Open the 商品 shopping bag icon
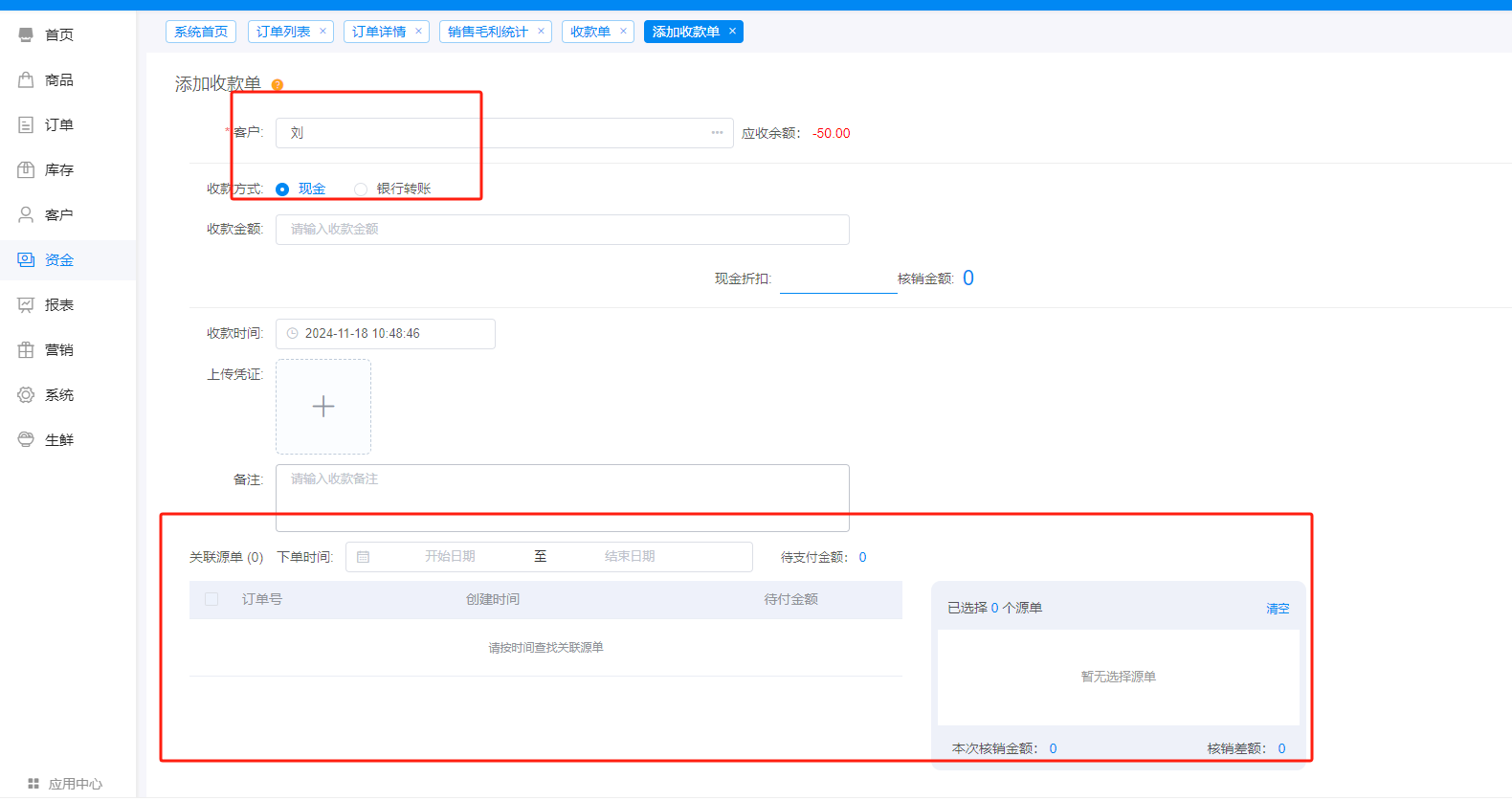The width and height of the screenshot is (1512, 801). (26, 79)
